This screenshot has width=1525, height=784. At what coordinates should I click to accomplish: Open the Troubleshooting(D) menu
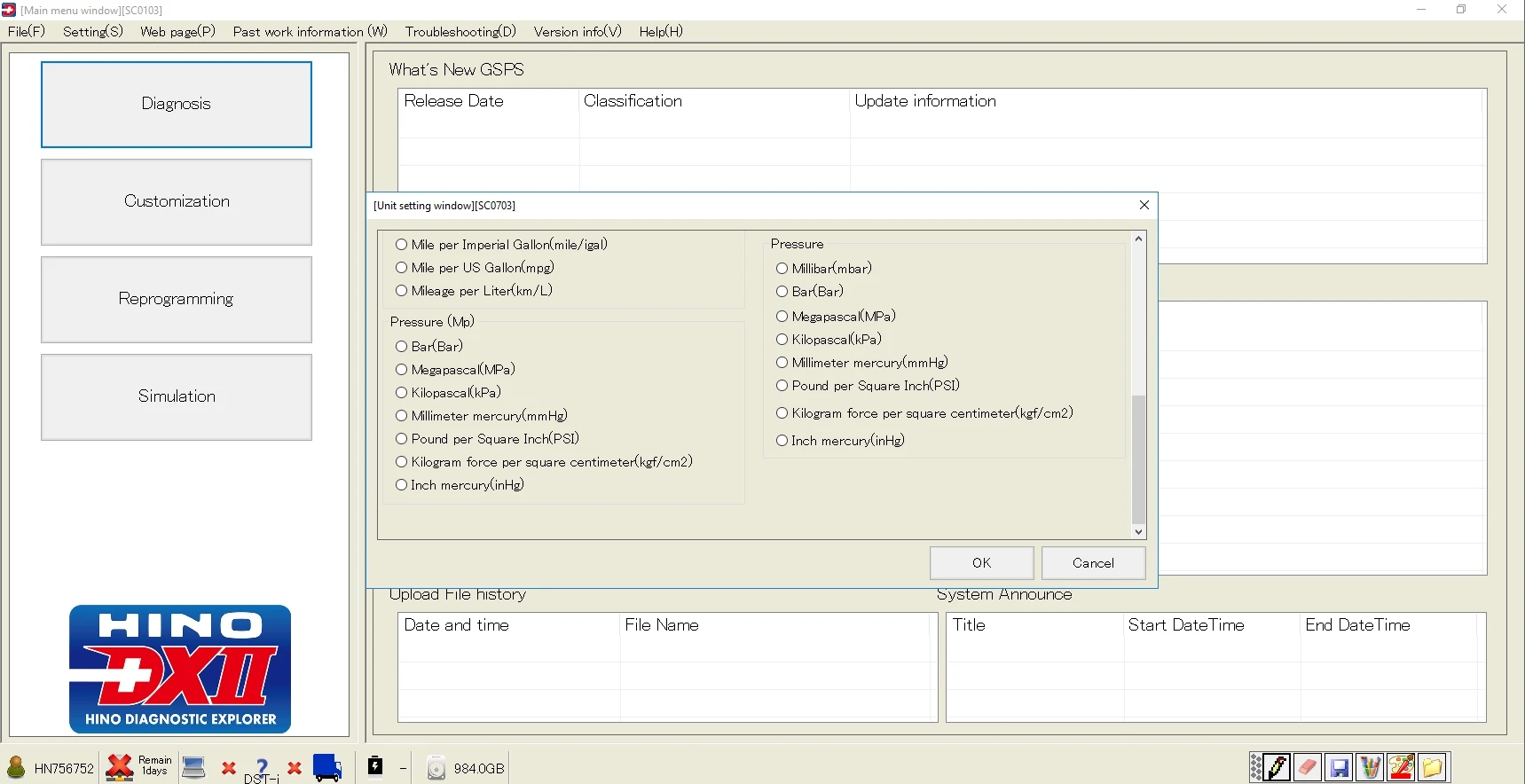460,32
